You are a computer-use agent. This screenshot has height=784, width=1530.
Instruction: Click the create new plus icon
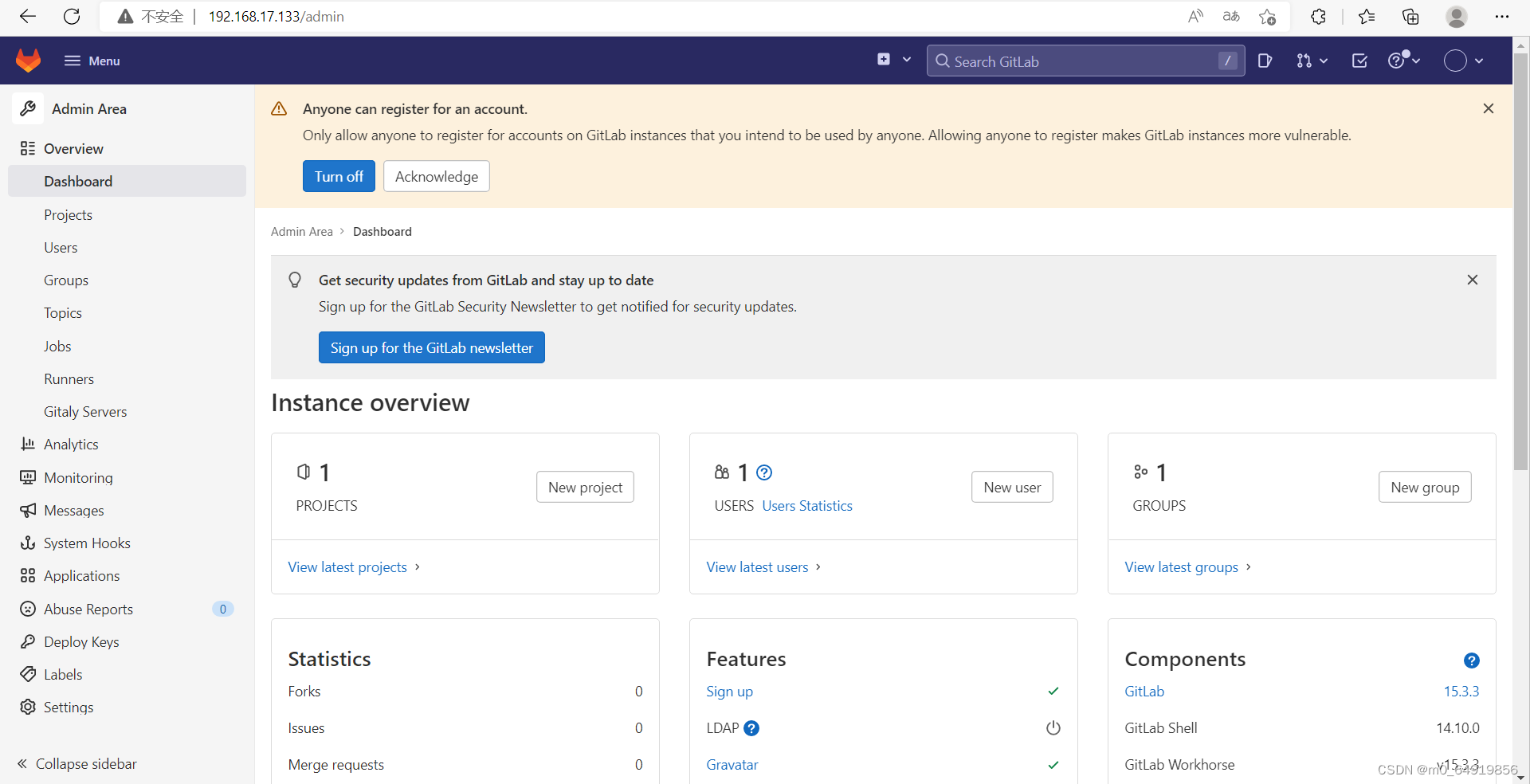point(884,60)
